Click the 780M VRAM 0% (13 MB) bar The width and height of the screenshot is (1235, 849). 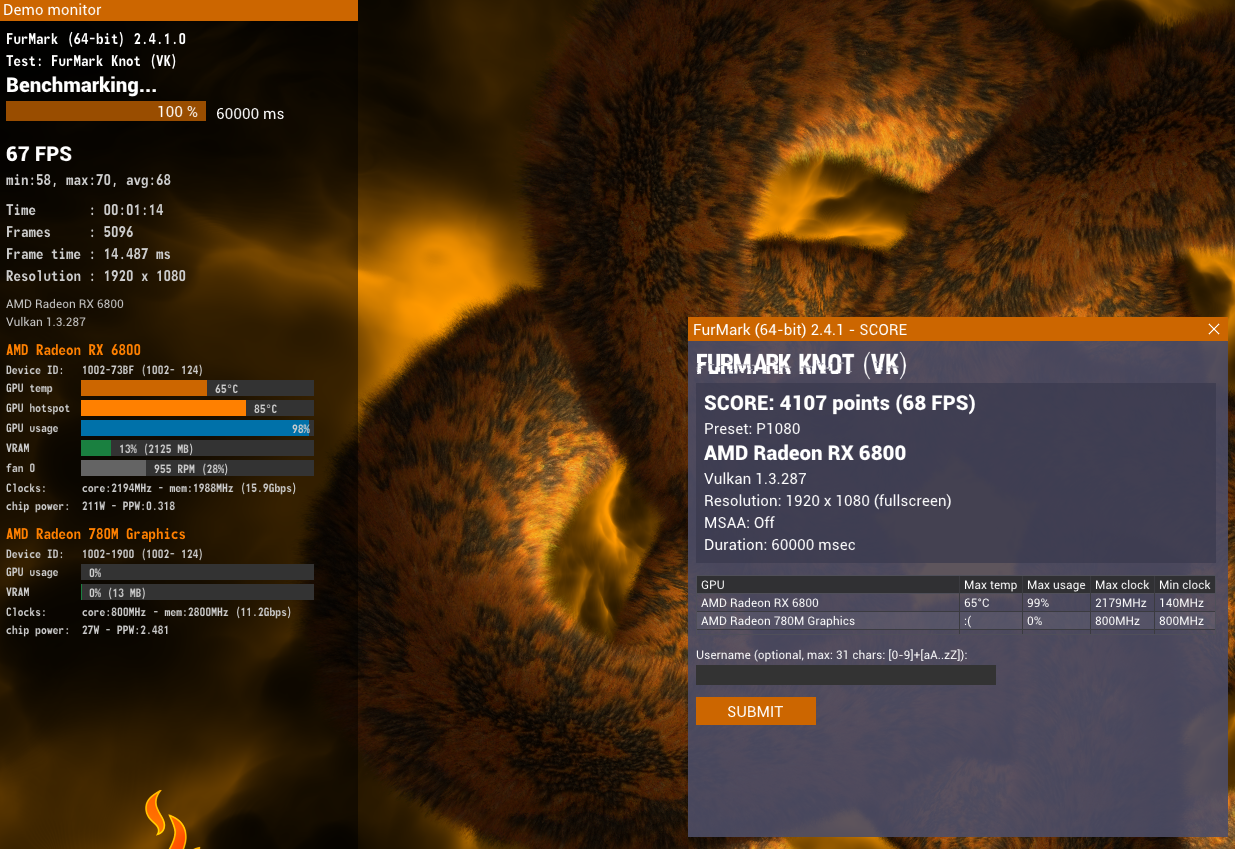click(x=197, y=592)
